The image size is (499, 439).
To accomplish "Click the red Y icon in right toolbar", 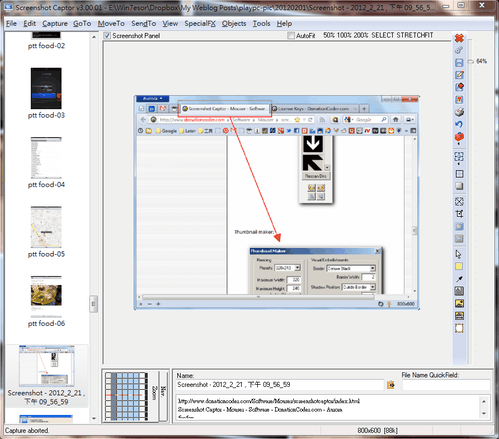I will click(x=459, y=99).
